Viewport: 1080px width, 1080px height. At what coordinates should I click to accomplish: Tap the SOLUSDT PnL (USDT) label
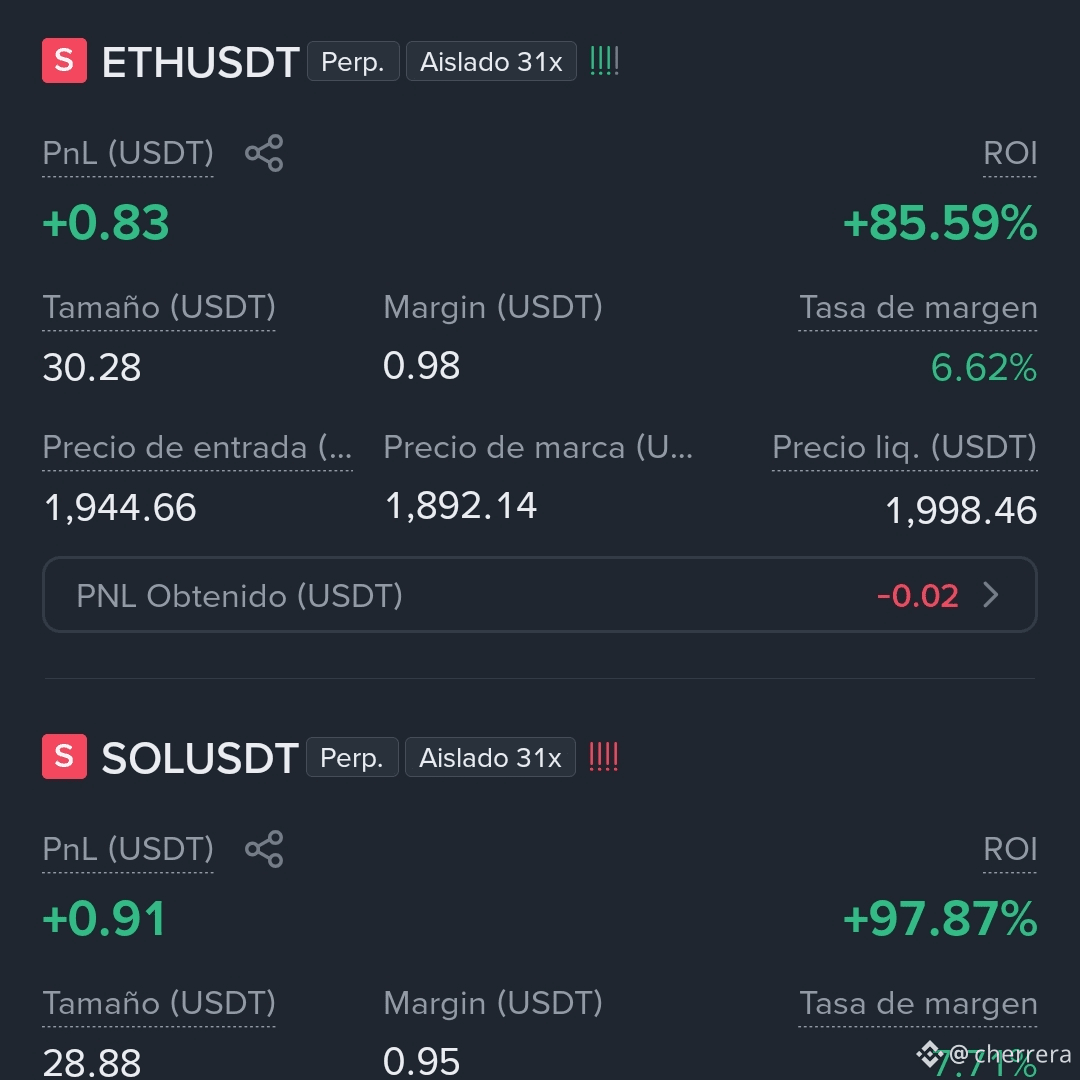[x=128, y=849]
